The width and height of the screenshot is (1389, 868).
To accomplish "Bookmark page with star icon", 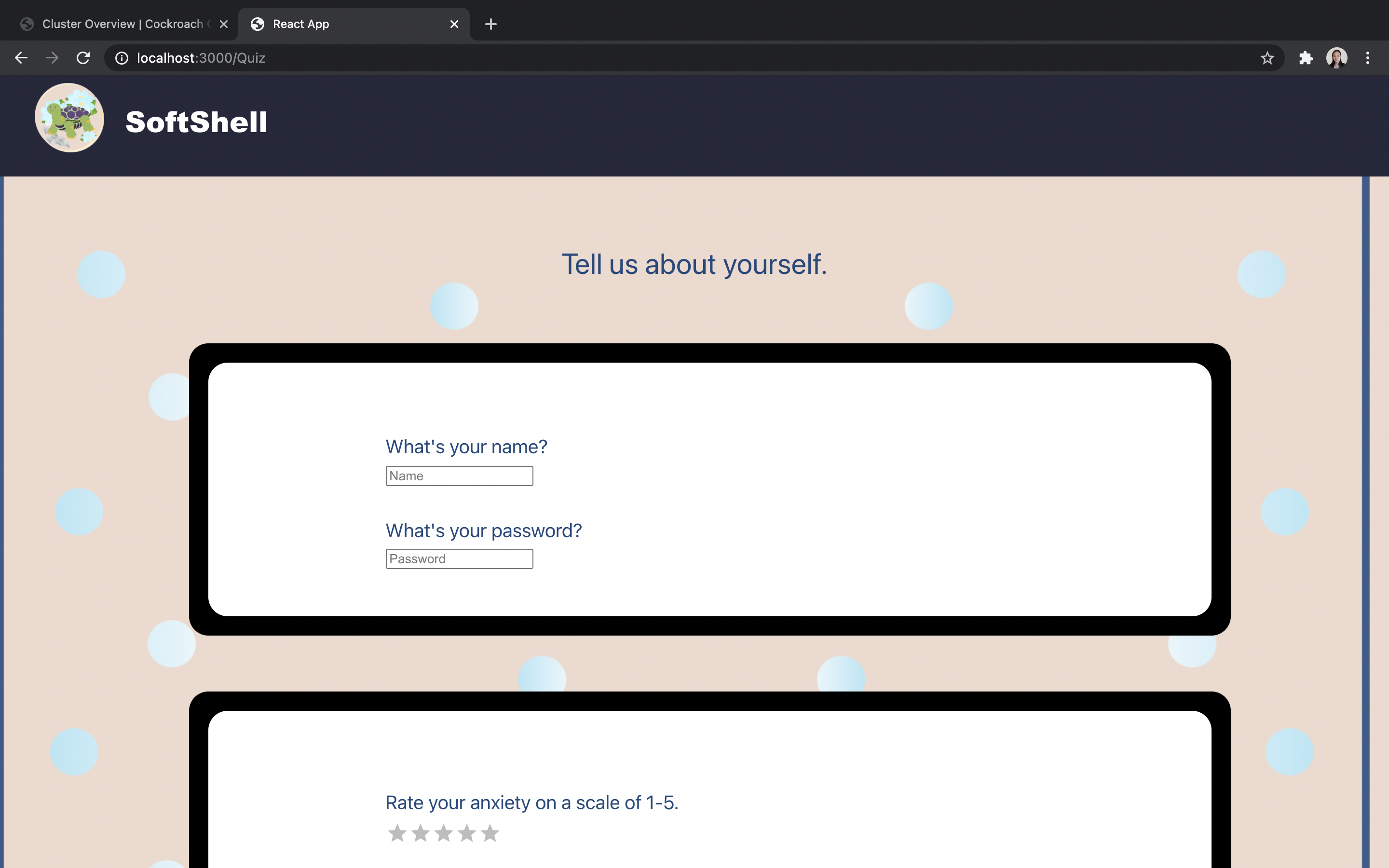I will [x=1267, y=58].
